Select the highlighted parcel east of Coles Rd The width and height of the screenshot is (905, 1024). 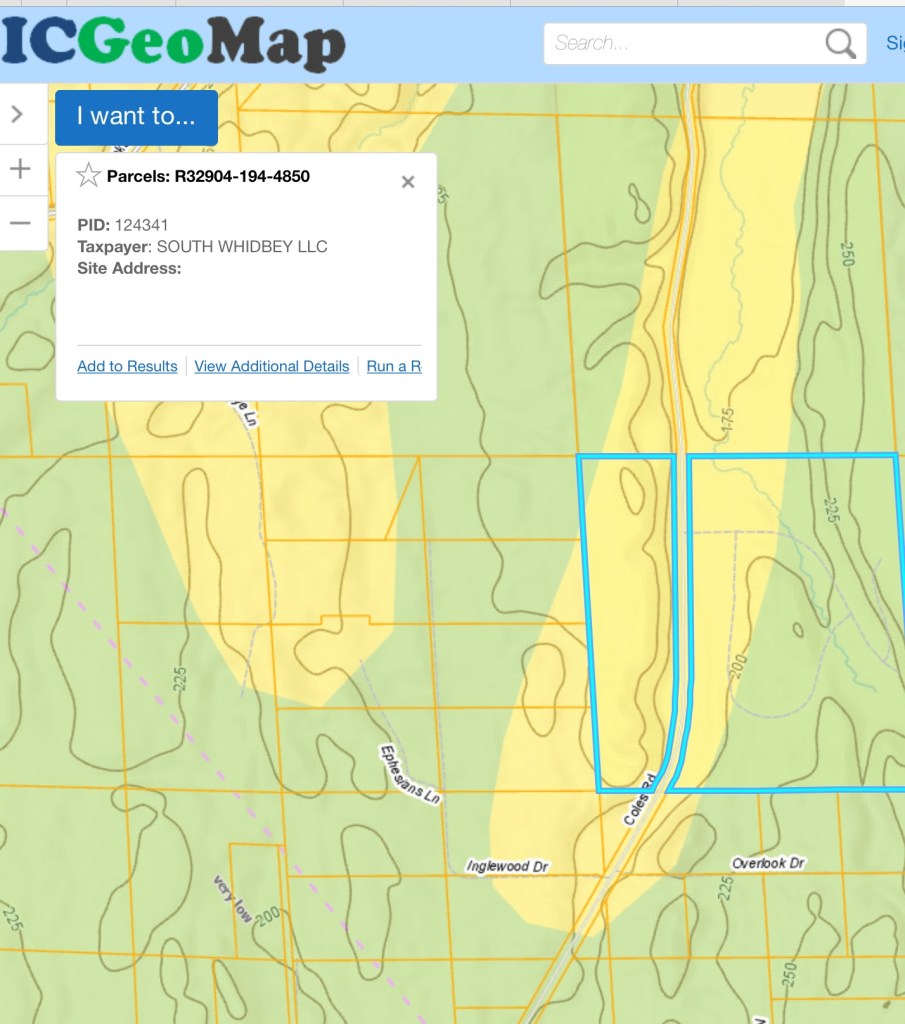tap(790, 620)
